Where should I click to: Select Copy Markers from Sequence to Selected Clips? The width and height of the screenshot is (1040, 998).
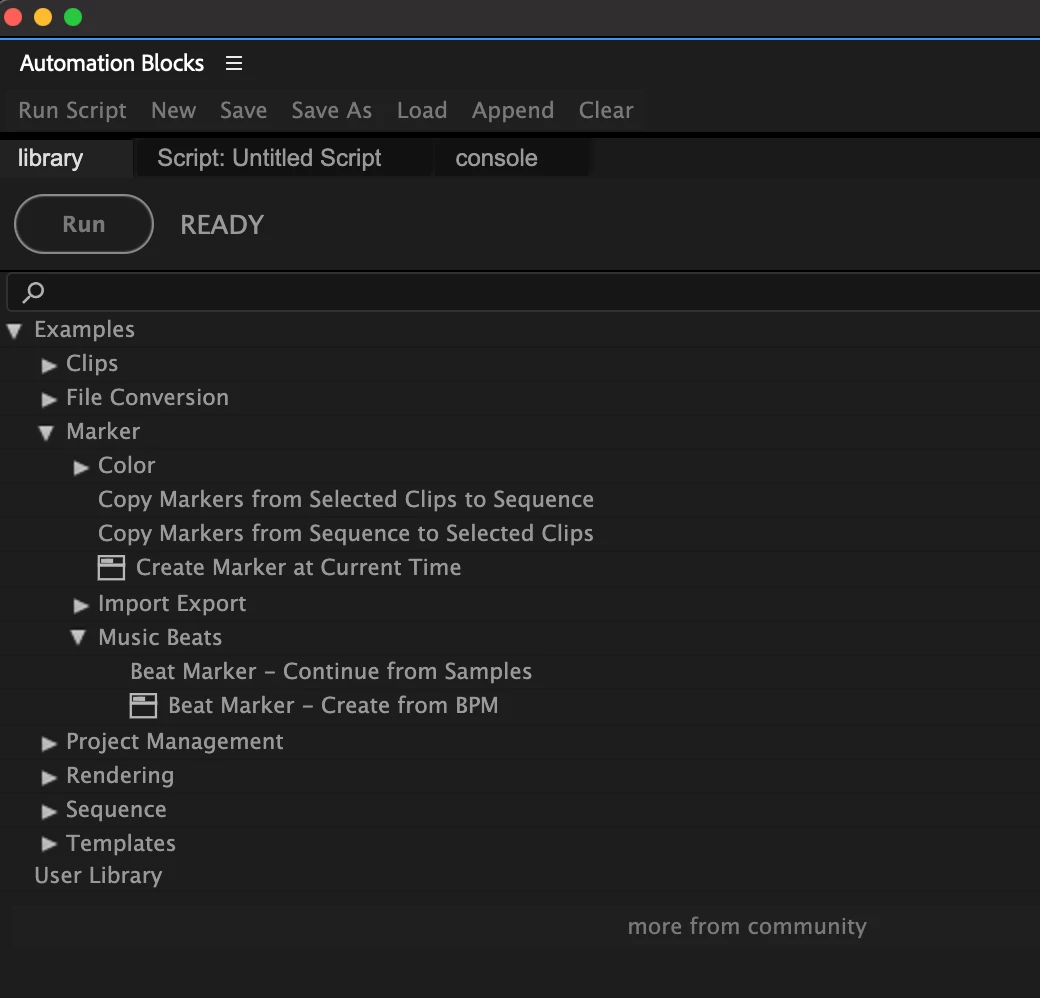pos(346,534)
